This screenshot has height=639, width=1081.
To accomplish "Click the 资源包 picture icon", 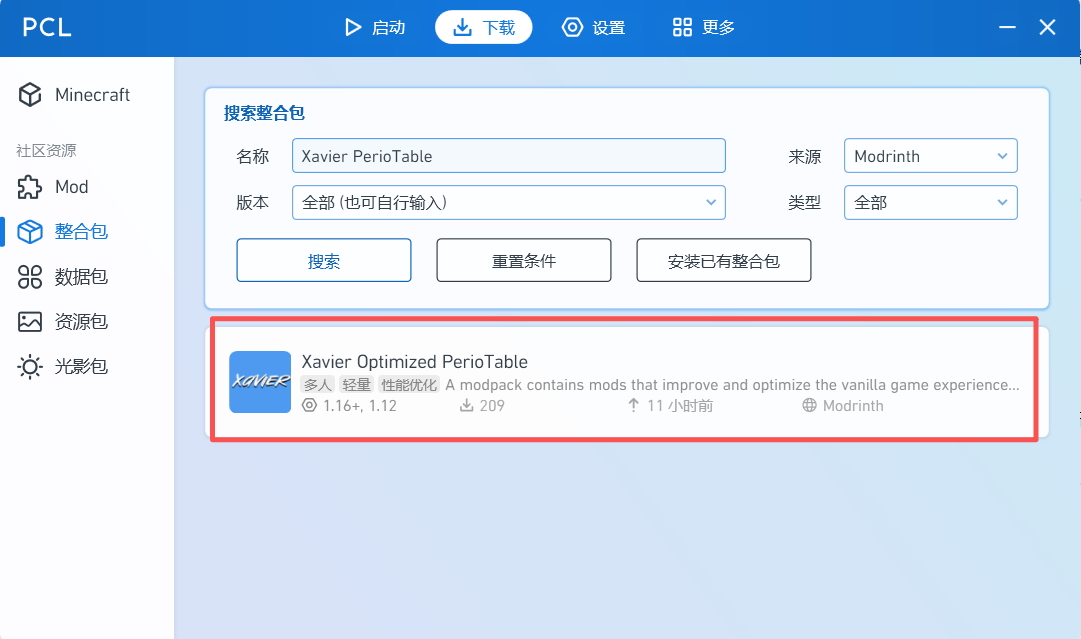I will [30, 321].
